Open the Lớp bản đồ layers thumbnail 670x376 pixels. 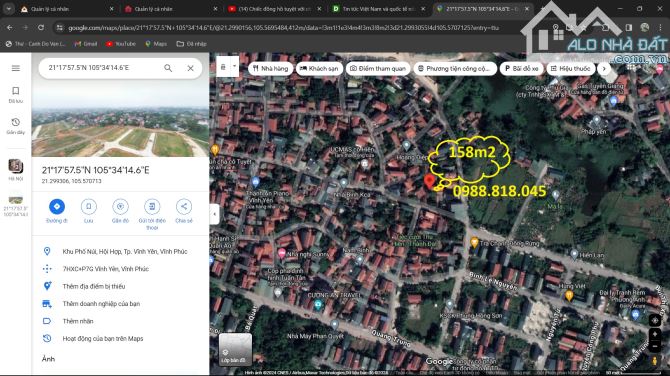click(235, 350)
